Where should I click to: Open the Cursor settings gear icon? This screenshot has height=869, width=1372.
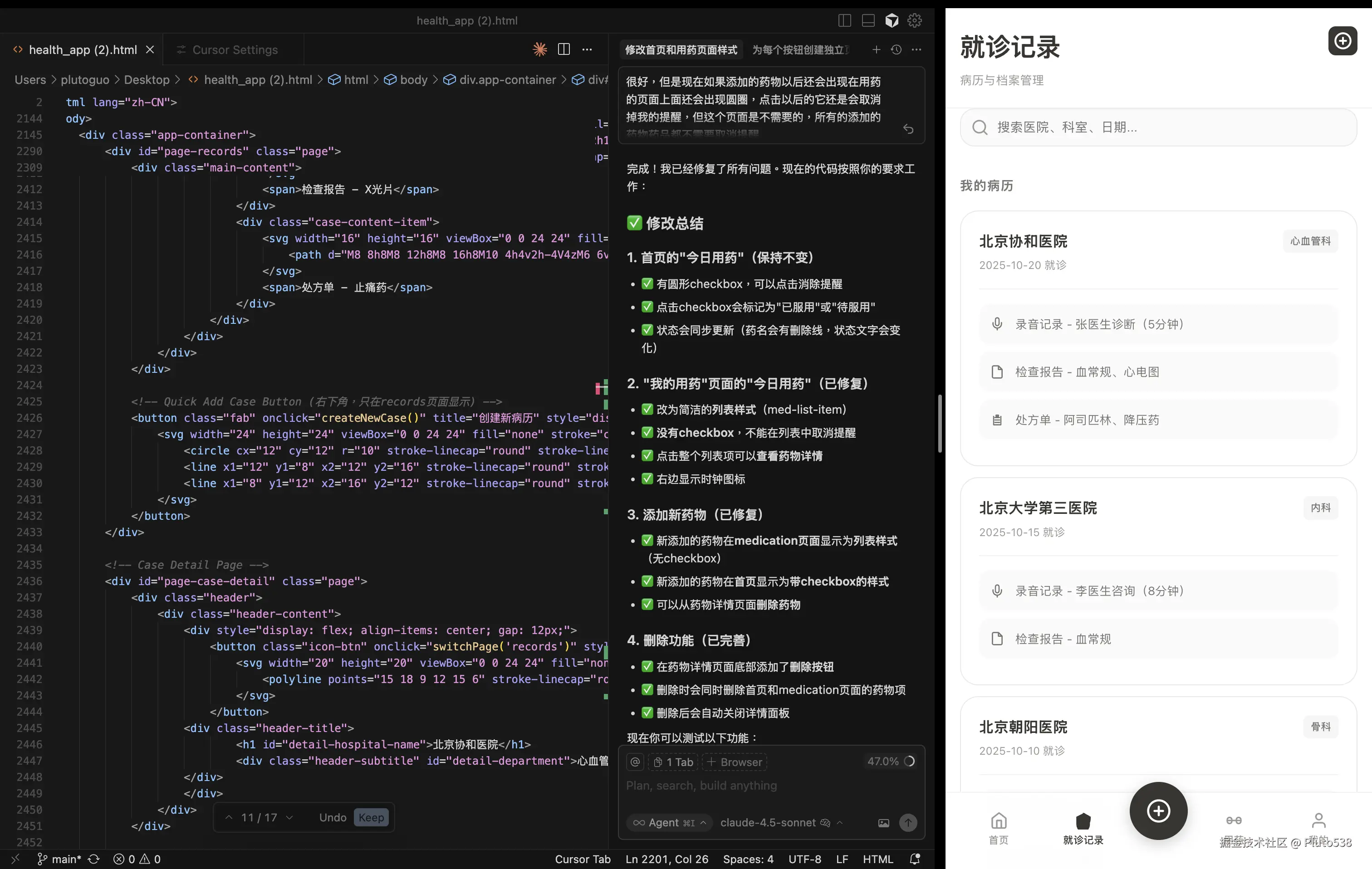[915, 20]
